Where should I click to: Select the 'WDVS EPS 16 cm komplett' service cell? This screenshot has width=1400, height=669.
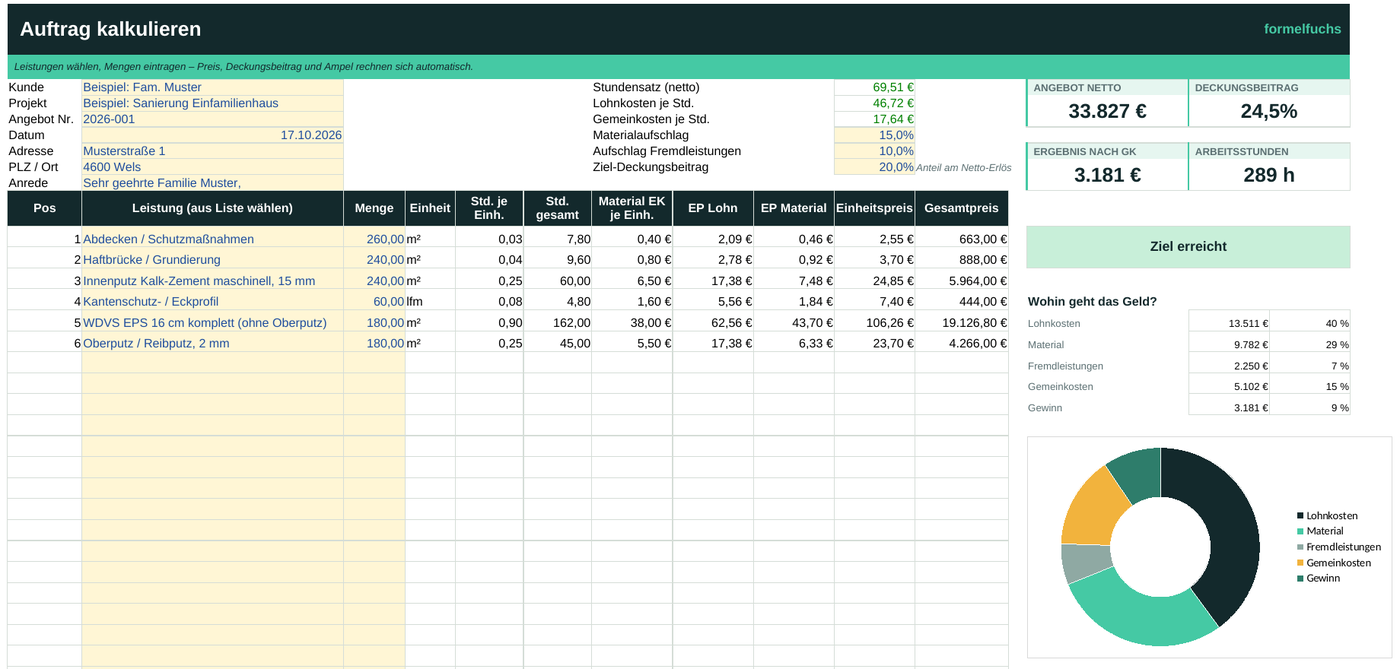212,323
